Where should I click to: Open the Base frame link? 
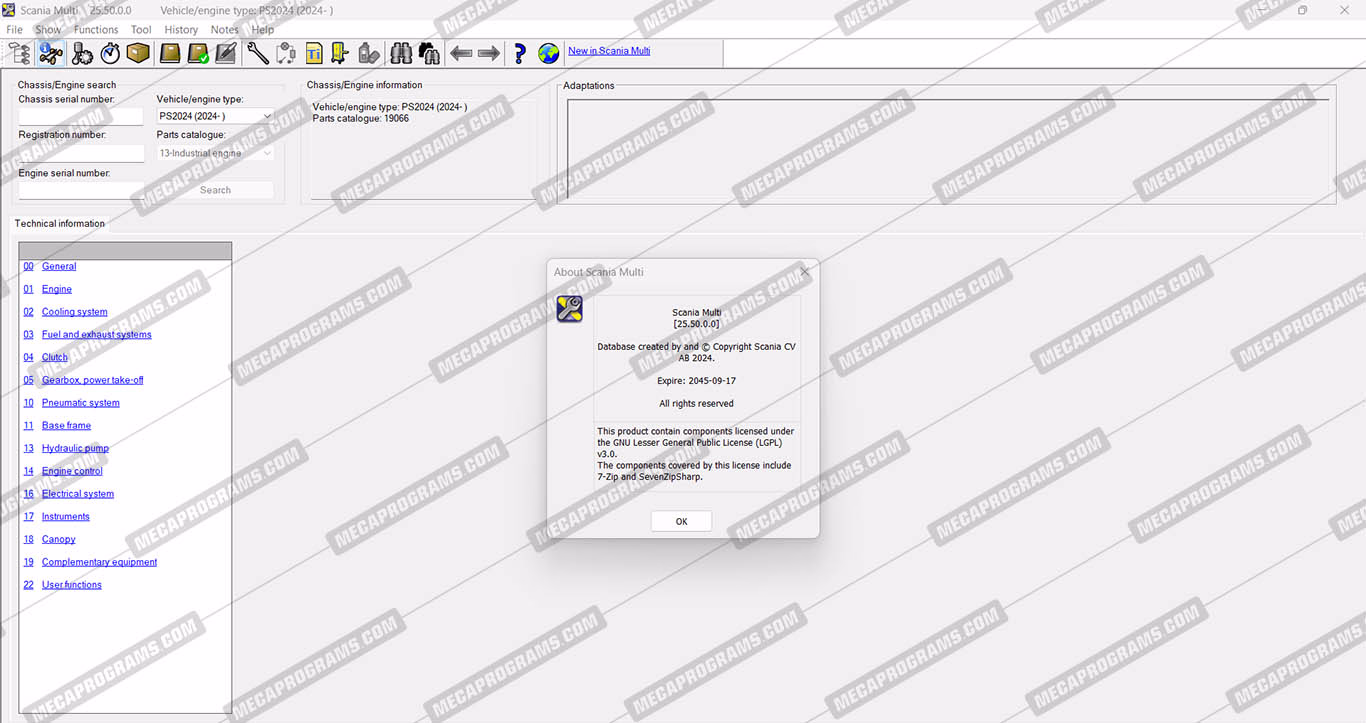(x=66, y=426)
